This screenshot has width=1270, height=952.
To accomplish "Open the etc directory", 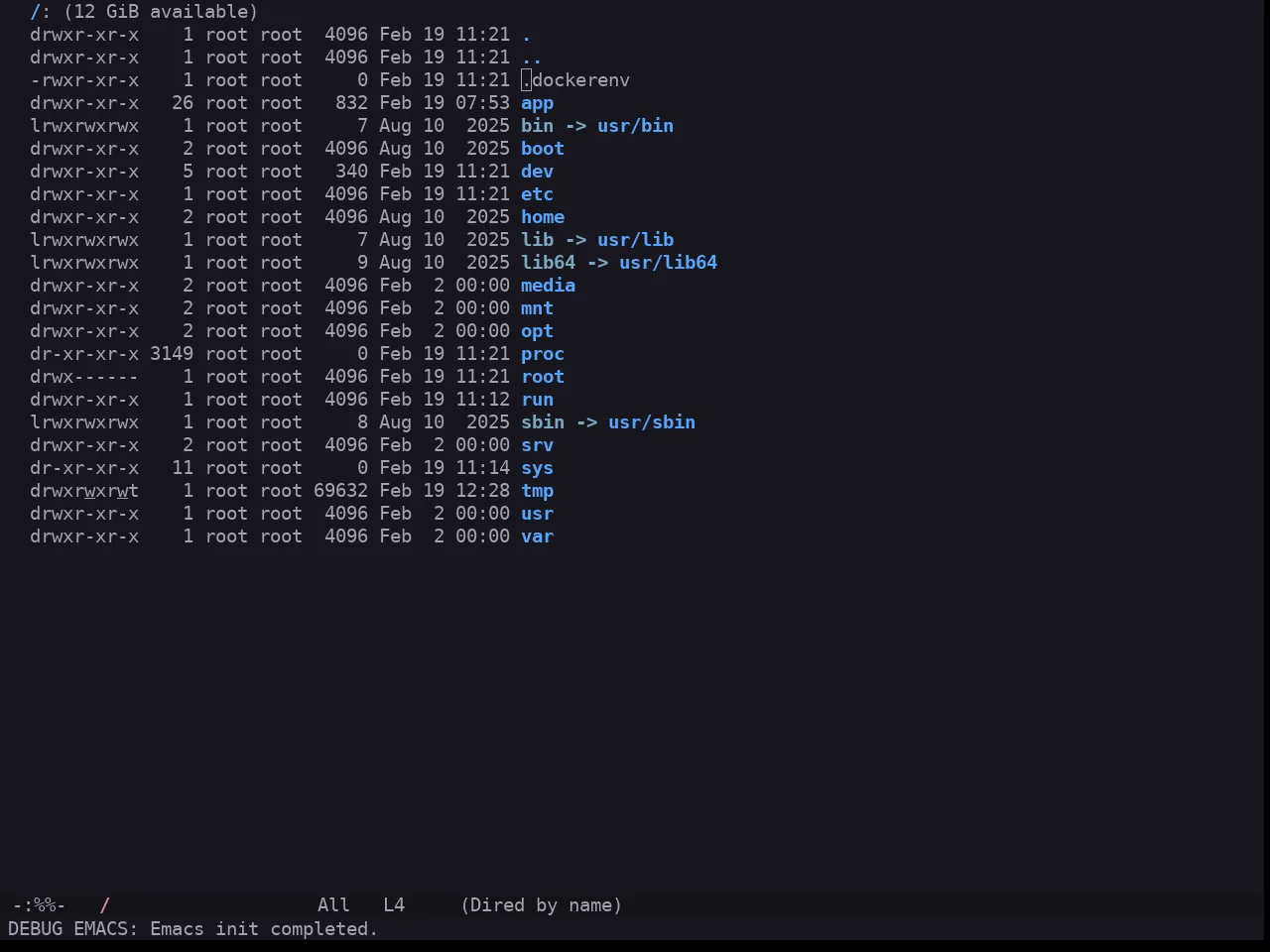I will point(537,194).
